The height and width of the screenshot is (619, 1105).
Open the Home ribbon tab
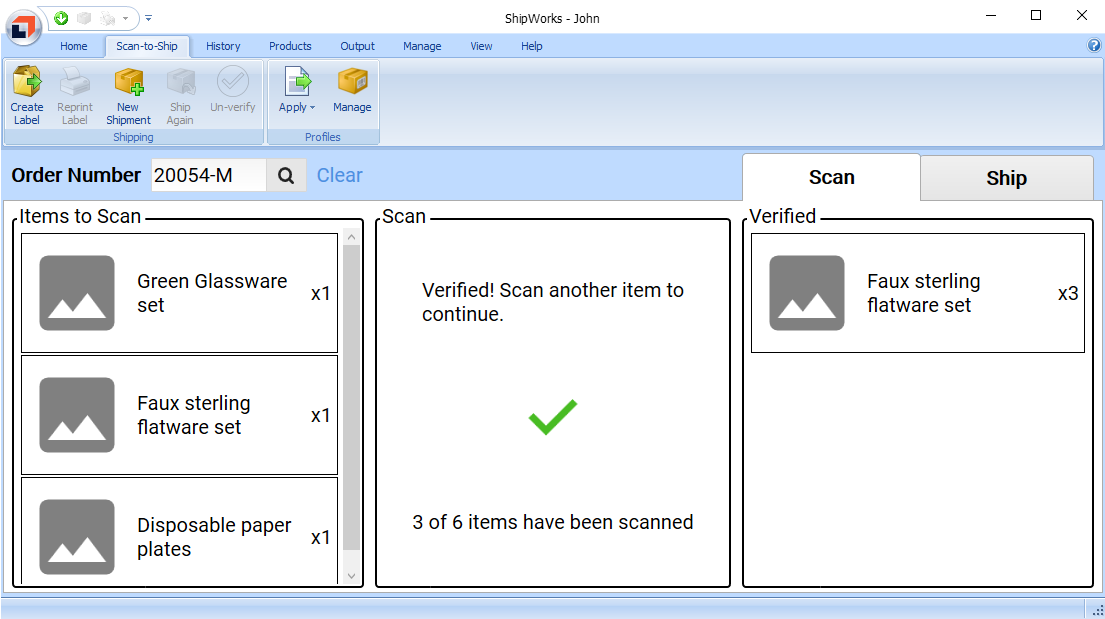coord(73,46)
